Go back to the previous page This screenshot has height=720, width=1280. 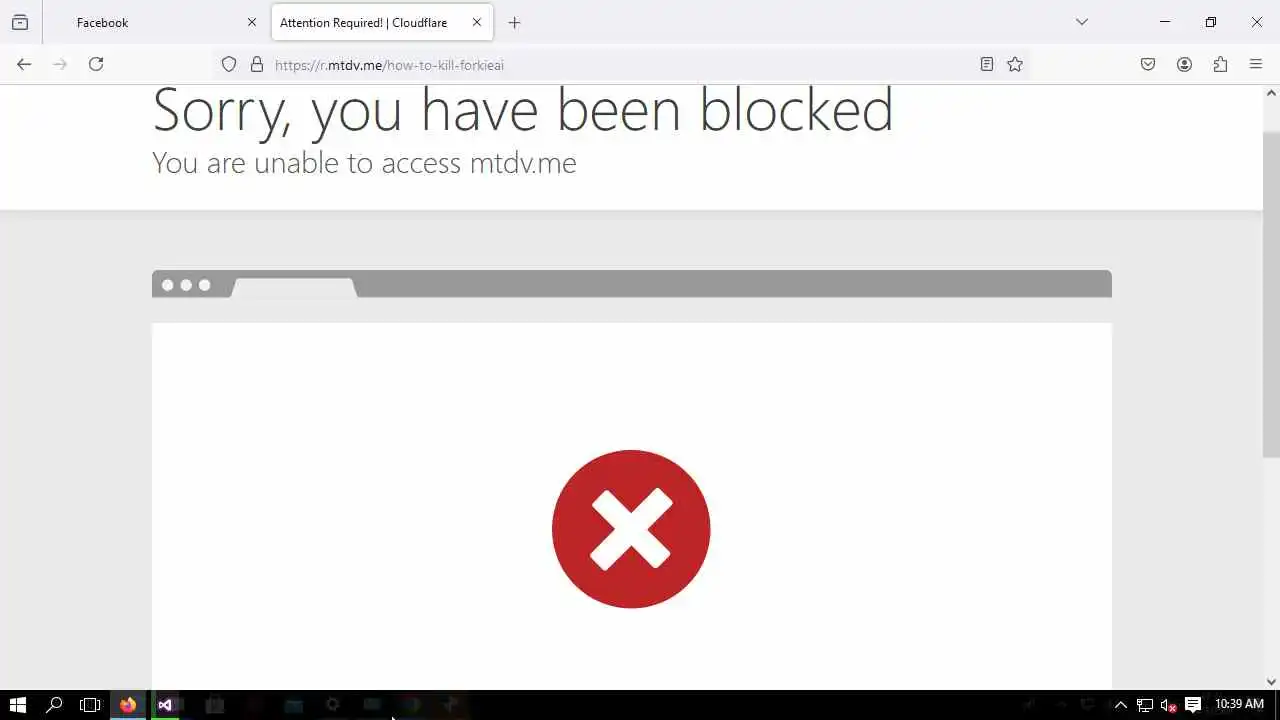tap(24, 64)
